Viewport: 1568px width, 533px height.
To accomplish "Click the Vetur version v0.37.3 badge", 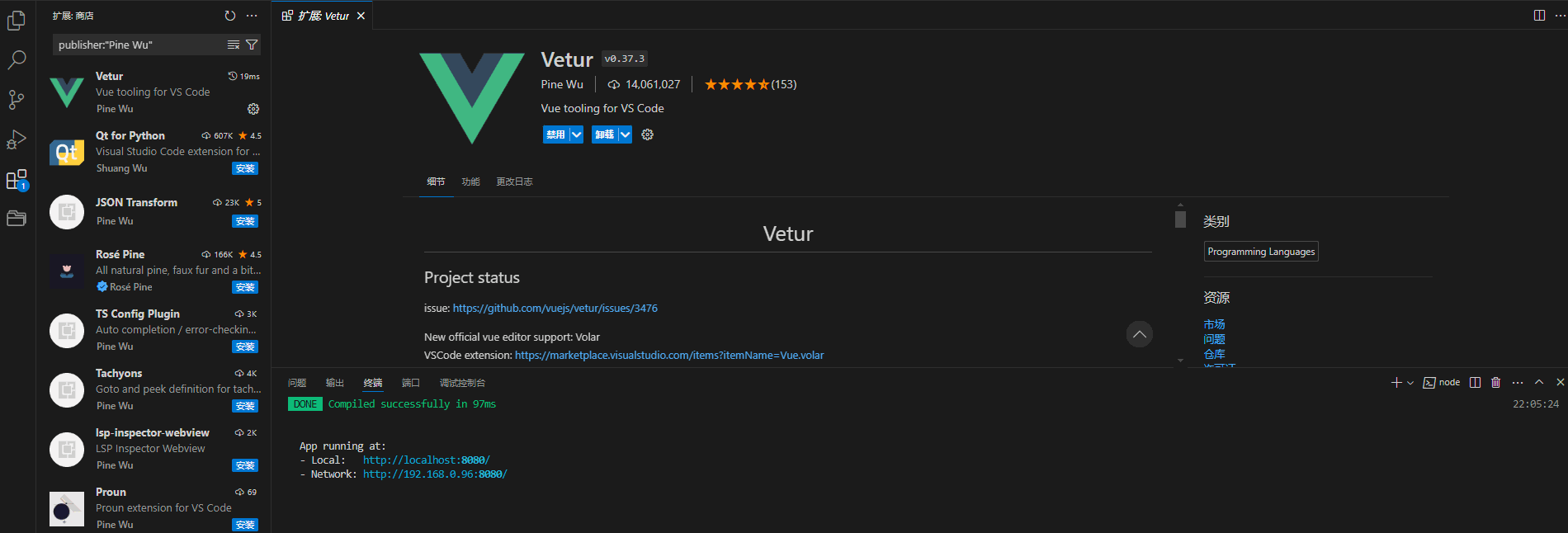I will point(625,59).
